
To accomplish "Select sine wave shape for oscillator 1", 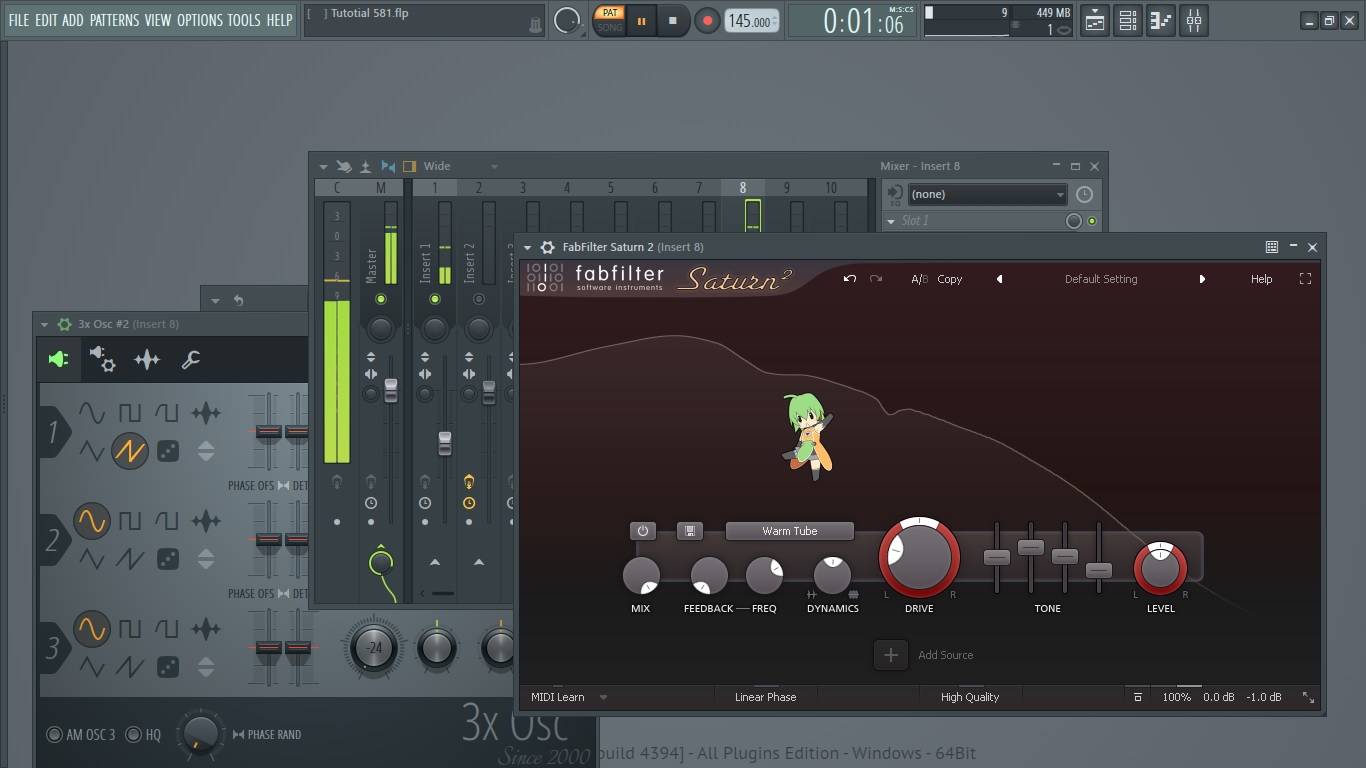I will tap(91, 413).
